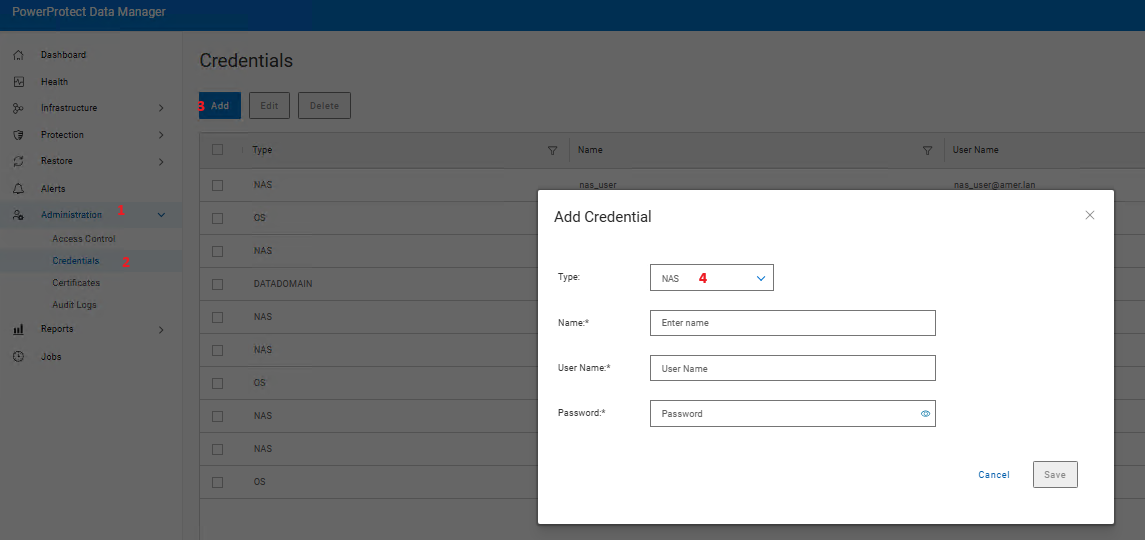
Task: Tick the select-all checkbox in table header
Action: coord(217,150)
